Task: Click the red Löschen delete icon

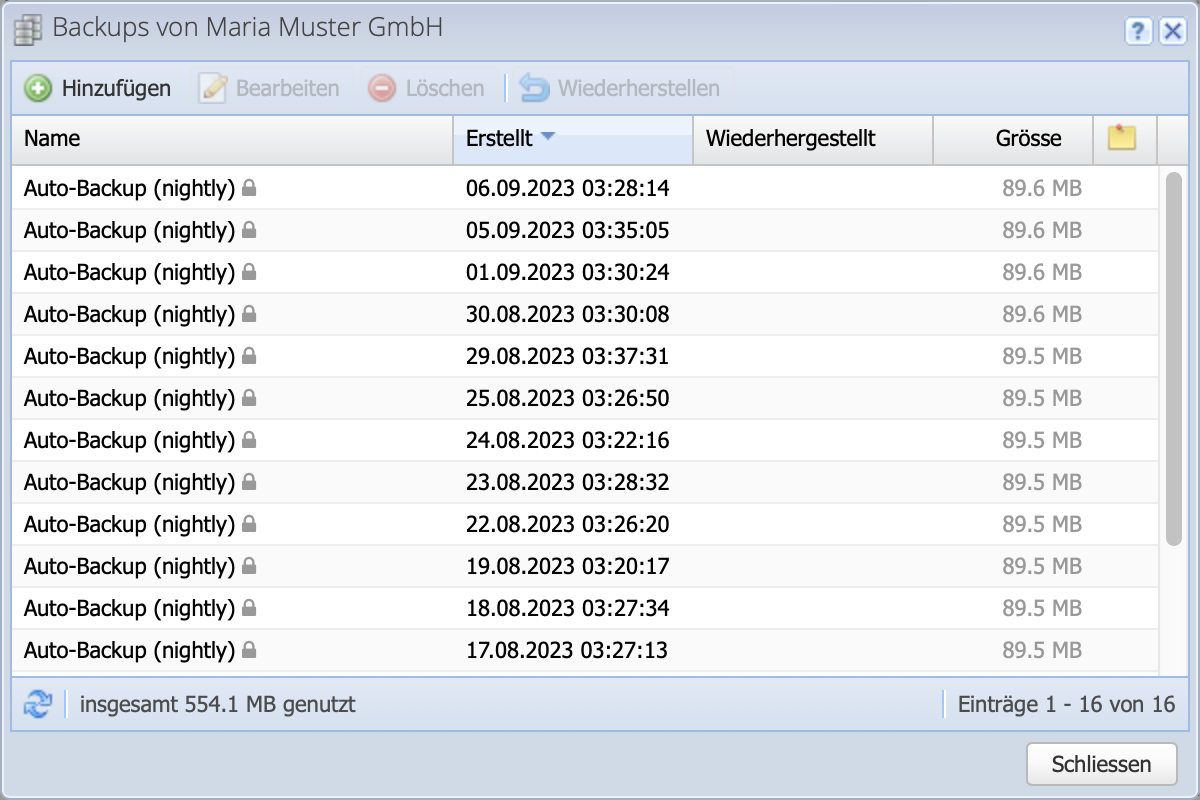Action: click(381, 88)
